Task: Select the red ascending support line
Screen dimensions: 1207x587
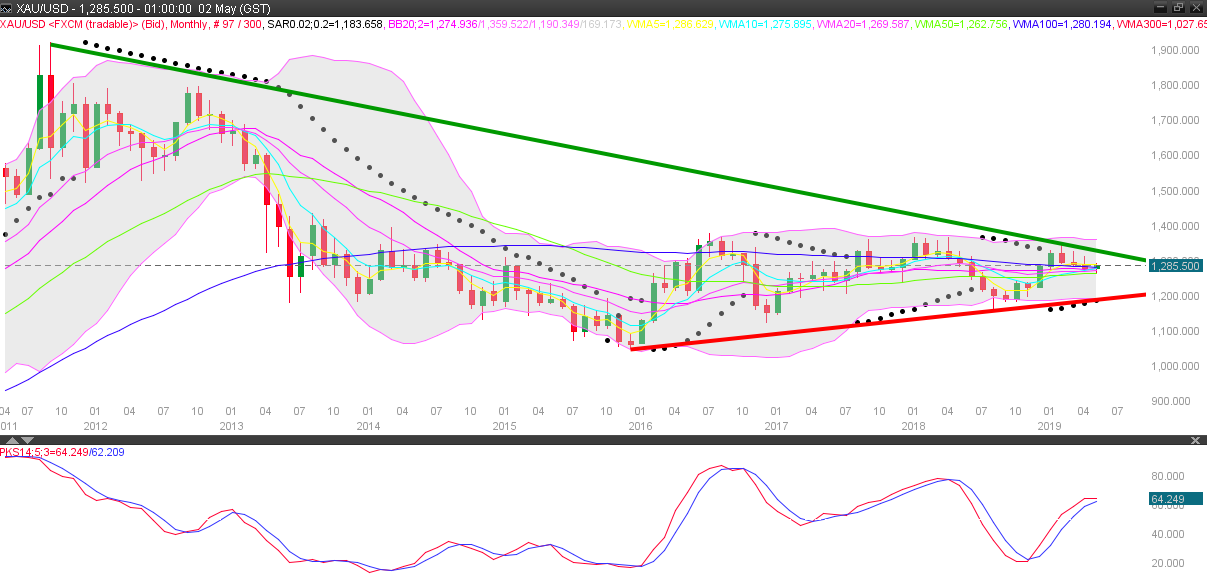Action: [900, 321]
